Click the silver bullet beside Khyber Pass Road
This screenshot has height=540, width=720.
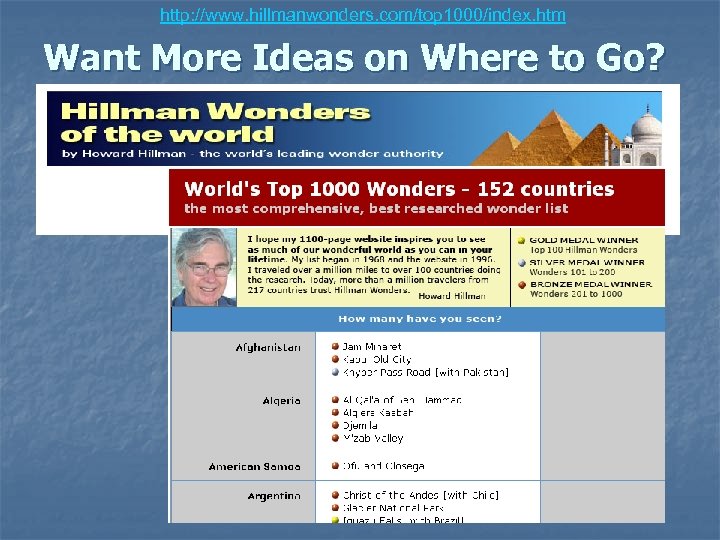[335, 372]
